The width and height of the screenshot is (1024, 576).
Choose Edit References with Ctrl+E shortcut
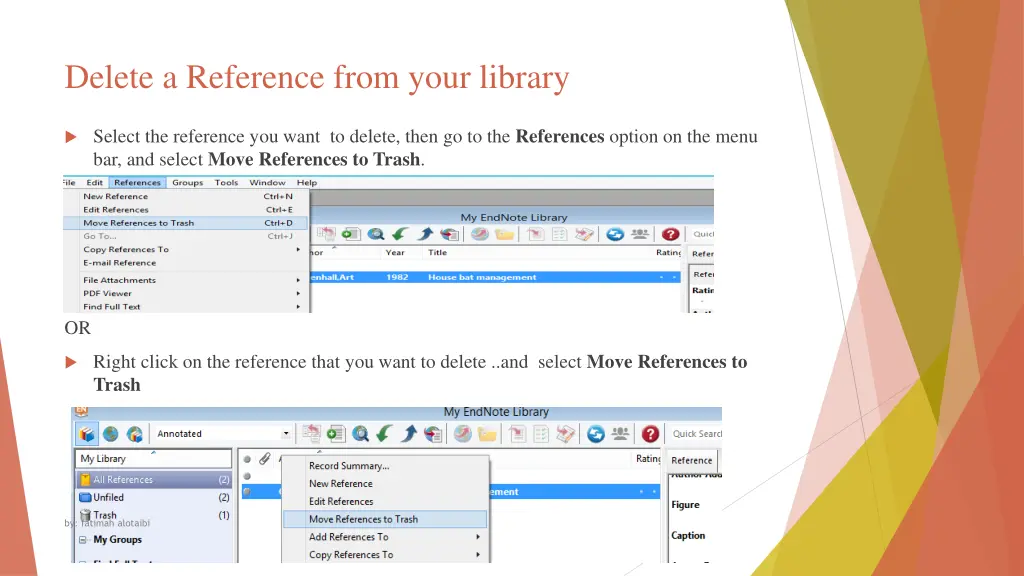[186, 210]
